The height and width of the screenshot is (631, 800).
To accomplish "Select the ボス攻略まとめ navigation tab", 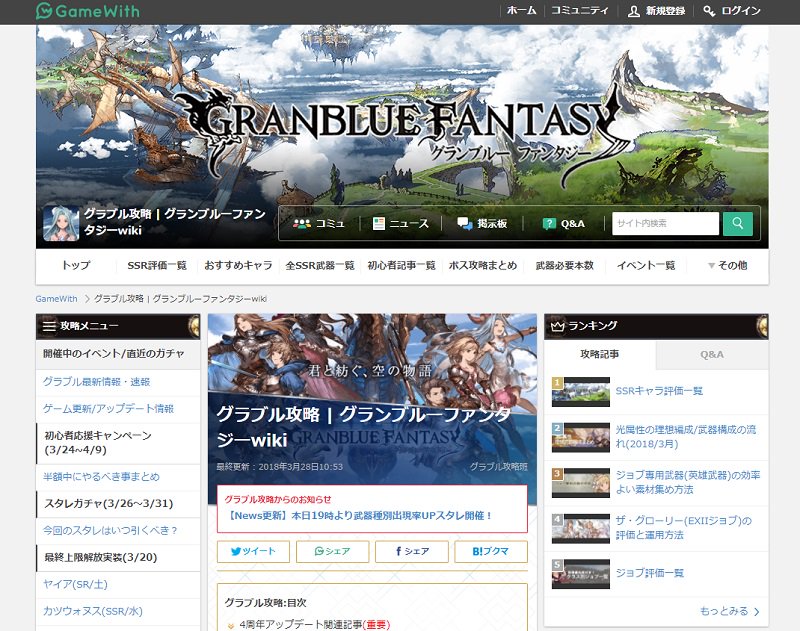I will pyautogui.click(x=483, y=265).
